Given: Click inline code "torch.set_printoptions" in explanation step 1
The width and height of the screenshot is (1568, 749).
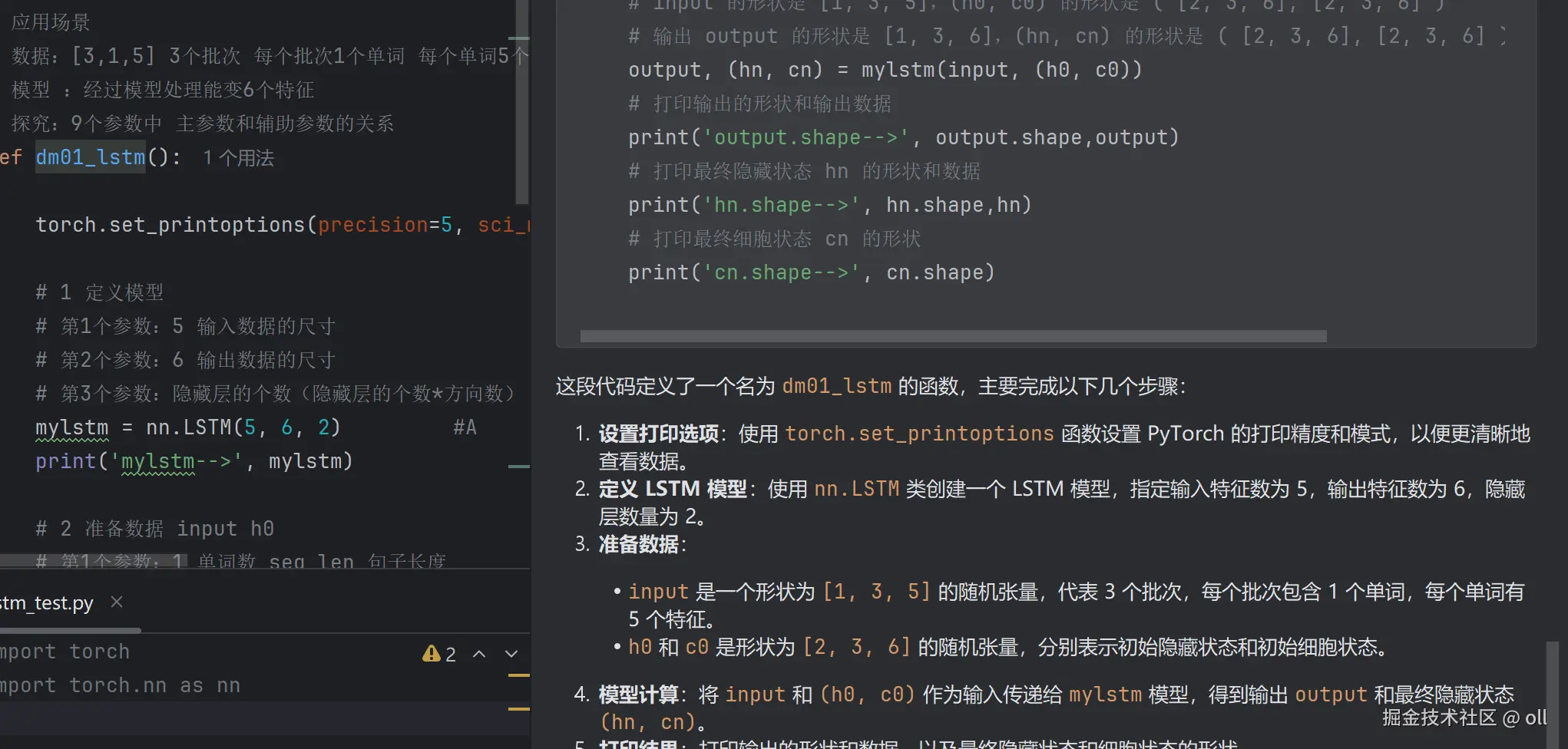Looking at the screenshot, I should pyautogui.click(x=920, y=434).
